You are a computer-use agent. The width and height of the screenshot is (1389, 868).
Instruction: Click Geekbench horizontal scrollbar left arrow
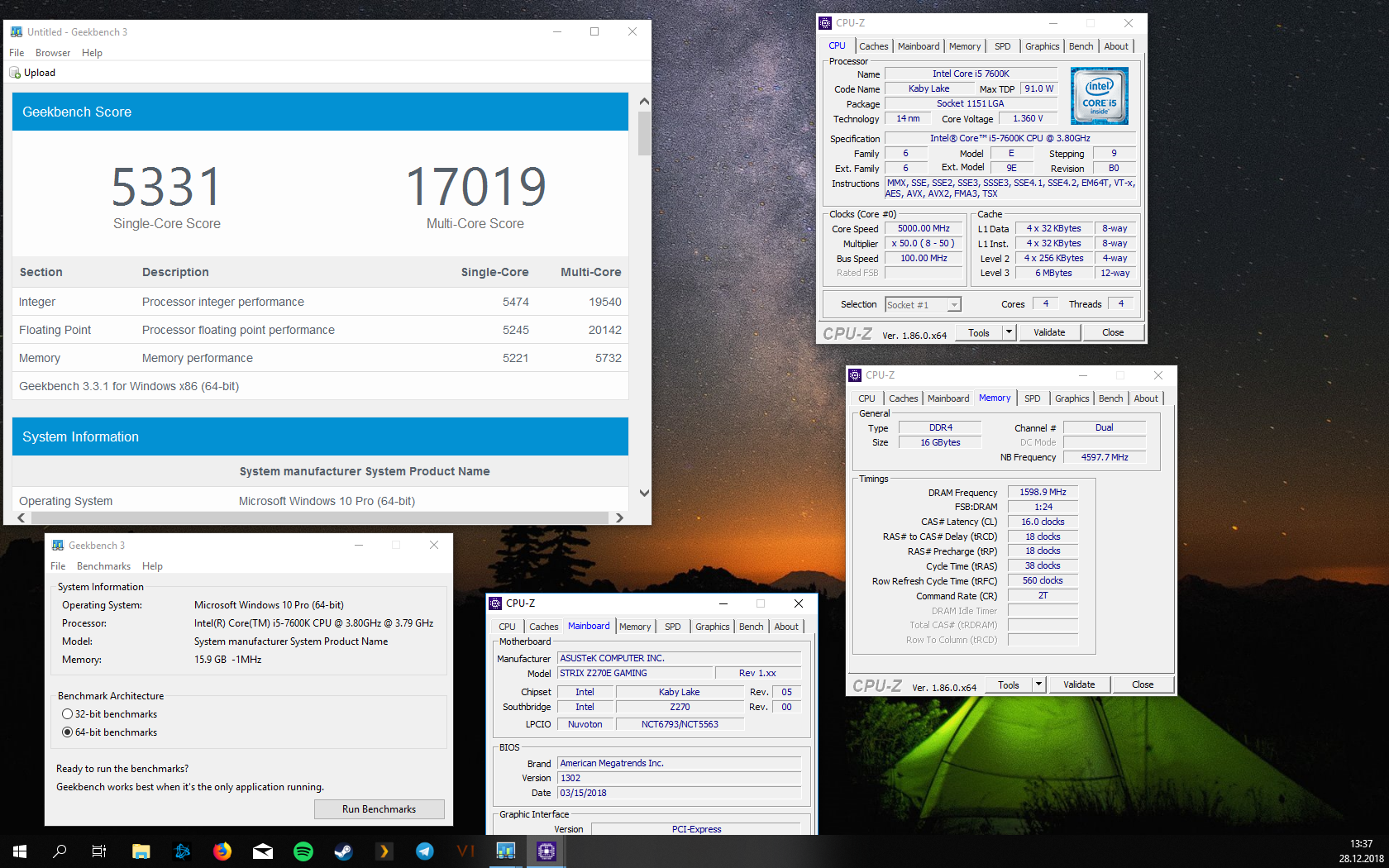pyautogui.click(x=21, y=517)
